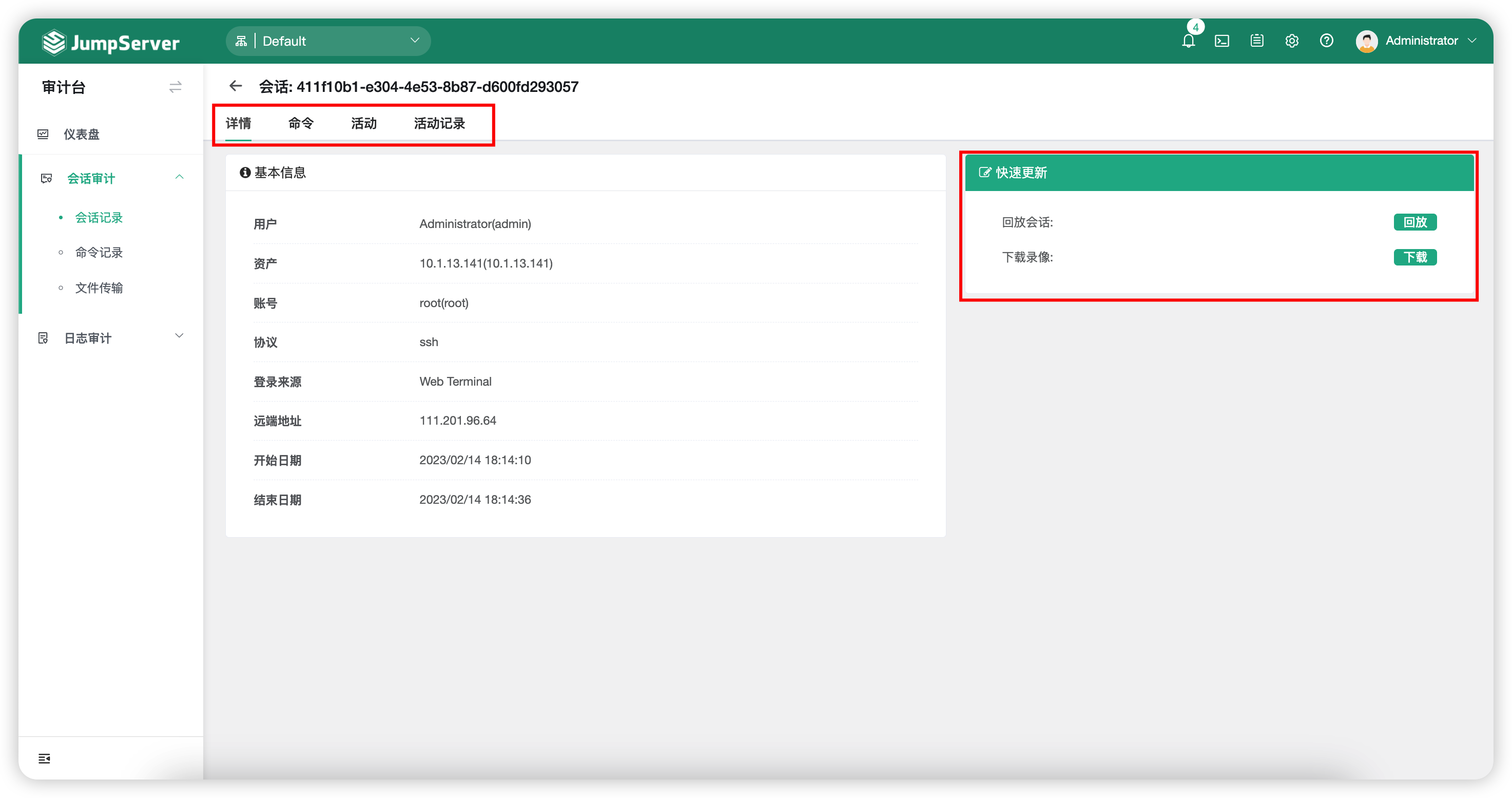
Task: Expand the 日志审计 menu chevron
Action: (x=179, y=336)
